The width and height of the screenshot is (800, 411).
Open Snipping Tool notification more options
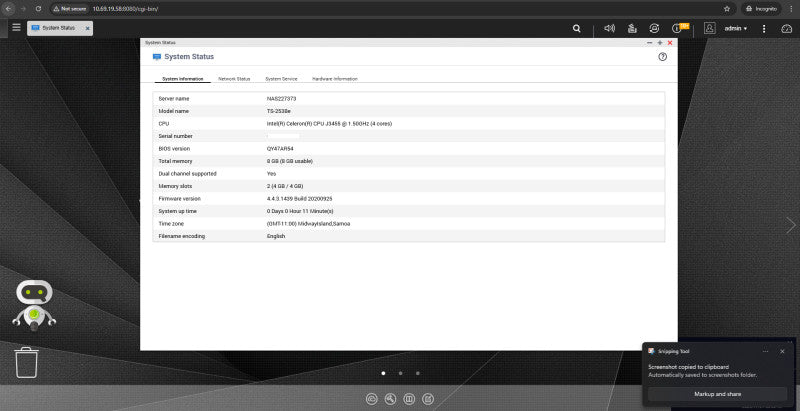pos(765,351)
